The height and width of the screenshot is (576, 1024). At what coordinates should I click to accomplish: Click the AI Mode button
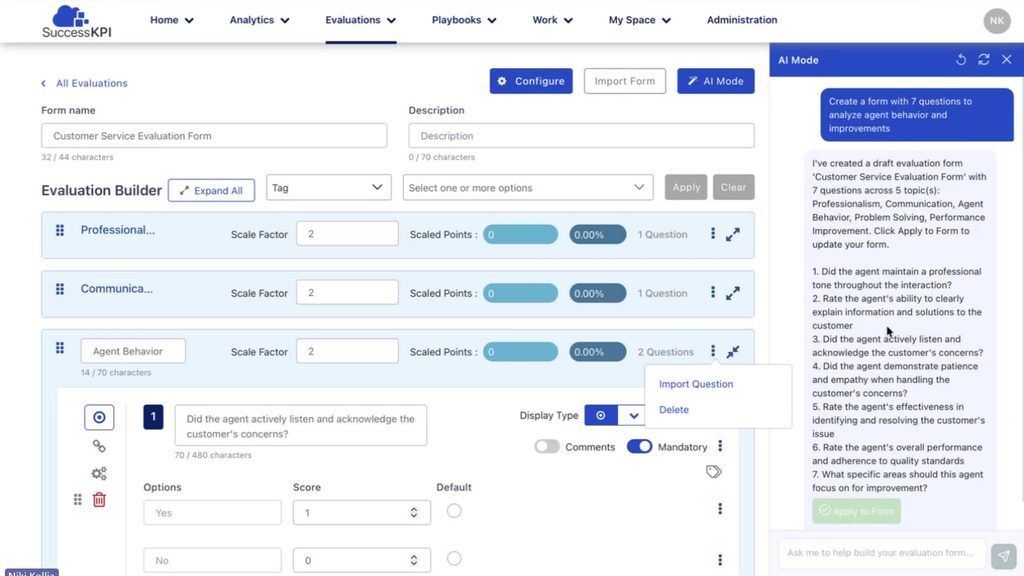click(716, 81)
